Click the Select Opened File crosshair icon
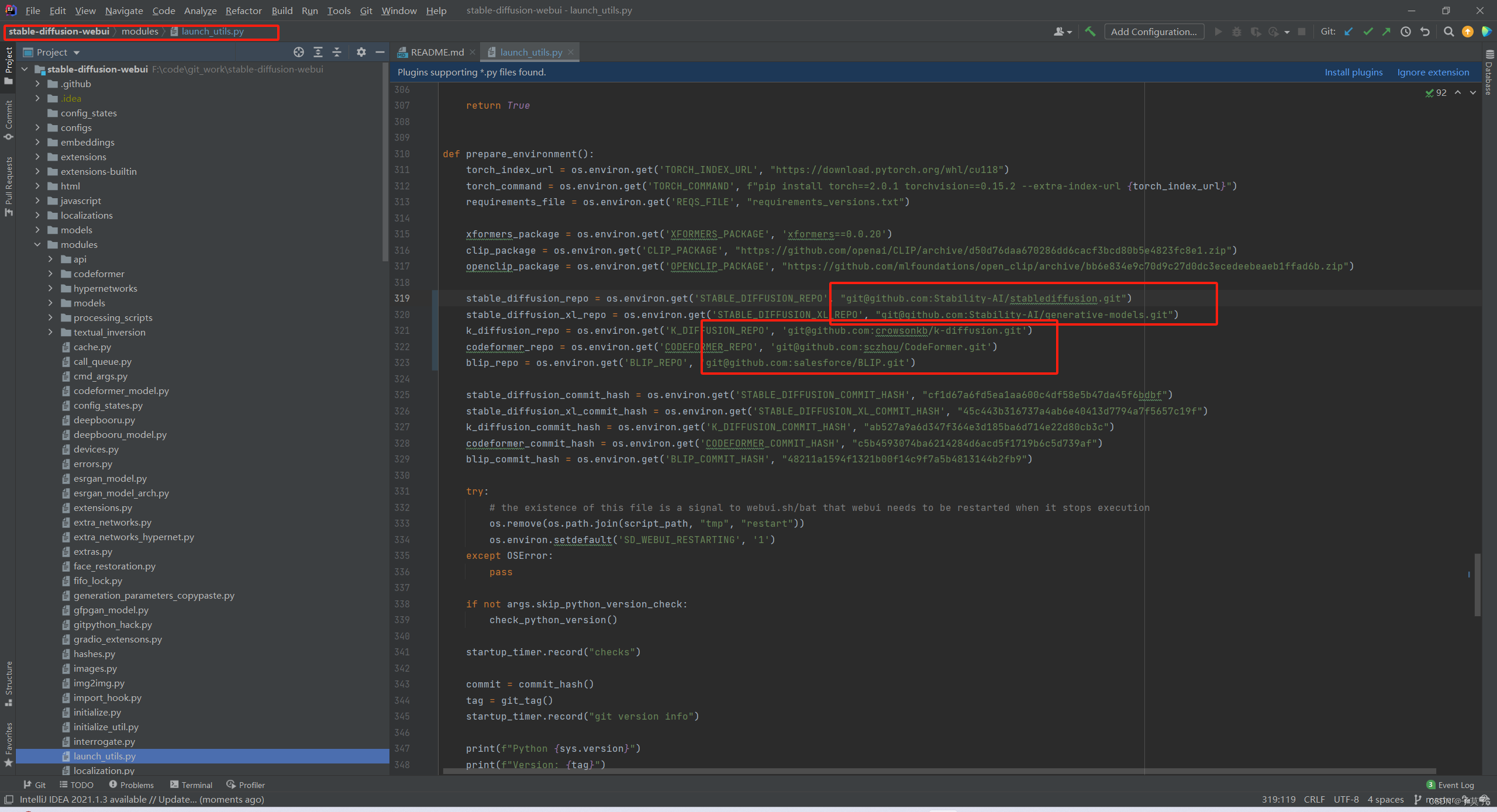 click(x=298, y=52)
